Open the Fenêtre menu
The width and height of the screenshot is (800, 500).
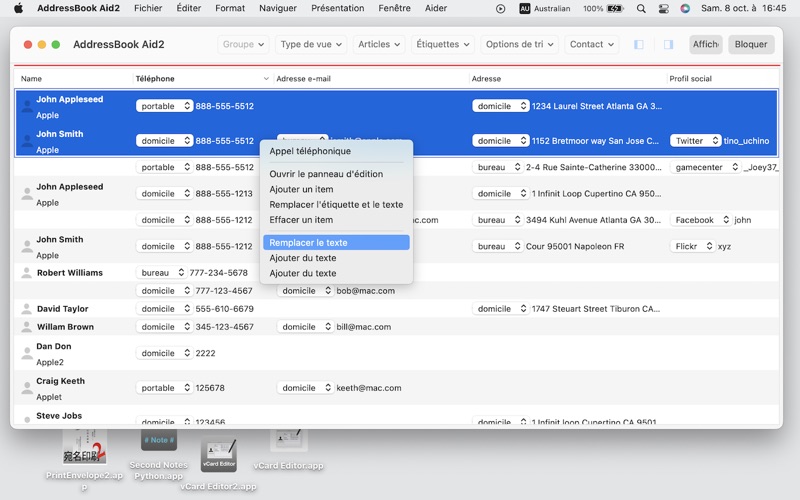tap(394, 8)
